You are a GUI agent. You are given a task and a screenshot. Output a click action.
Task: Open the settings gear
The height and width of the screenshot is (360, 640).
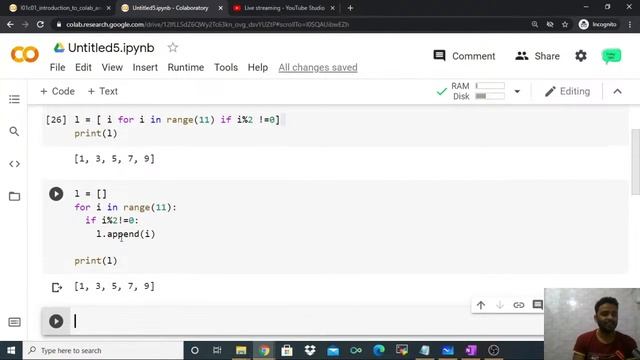581,56
